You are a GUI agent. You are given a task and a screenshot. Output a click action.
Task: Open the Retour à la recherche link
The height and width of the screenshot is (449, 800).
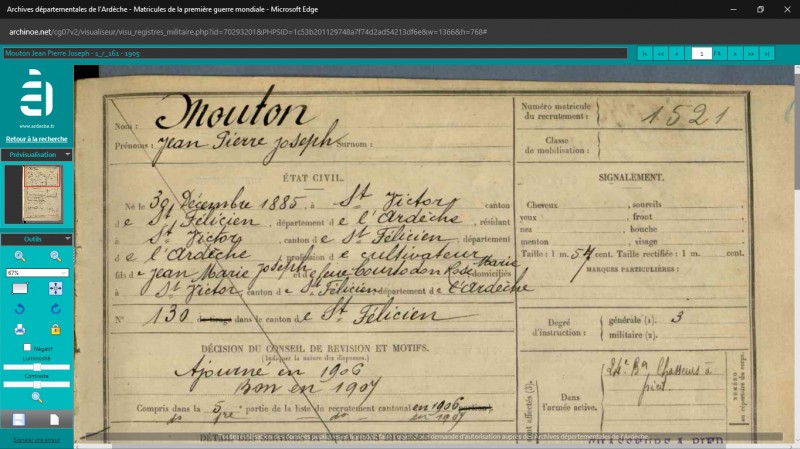point(36,139)
